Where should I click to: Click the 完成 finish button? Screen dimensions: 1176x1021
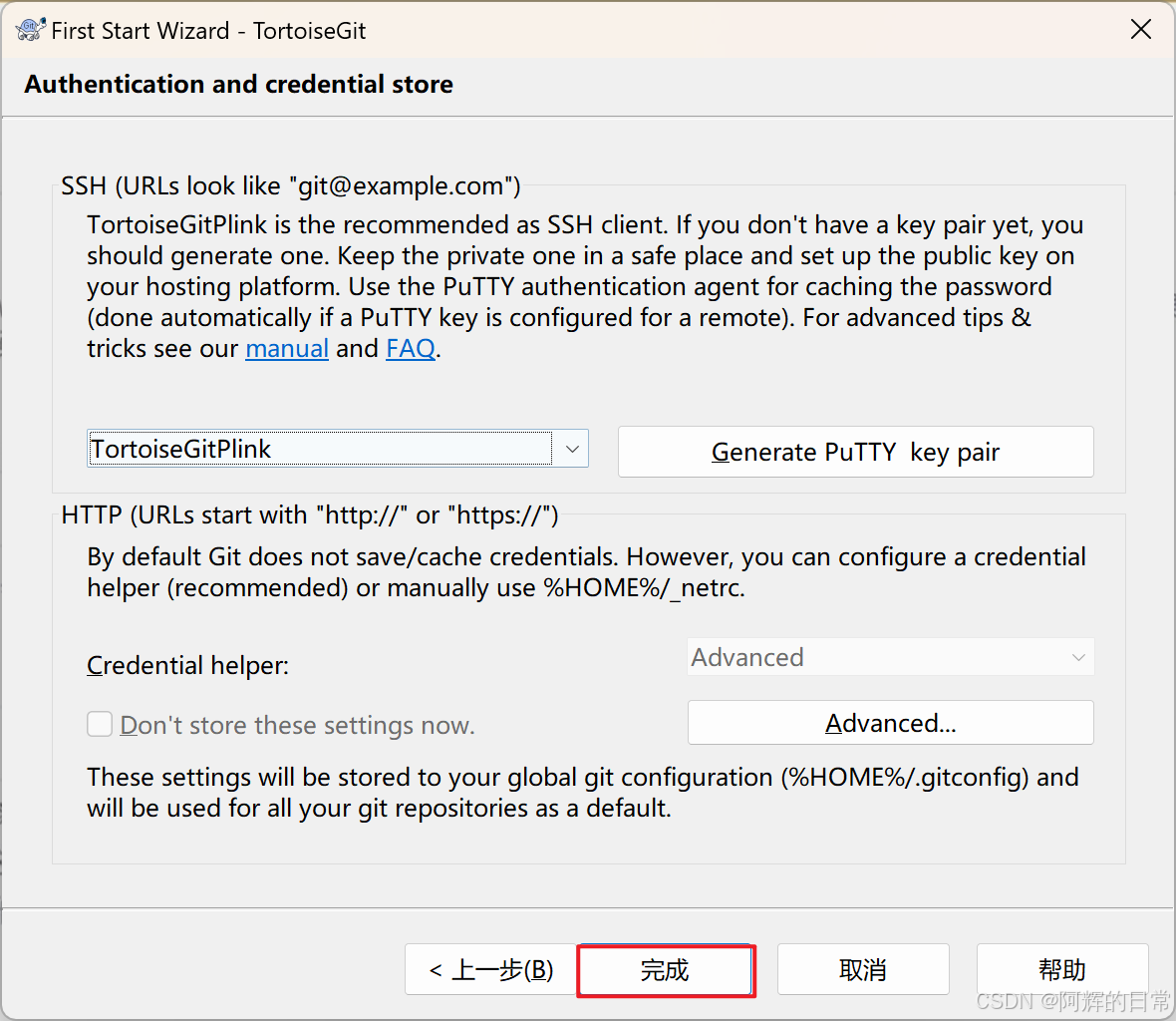coord(666,970)
